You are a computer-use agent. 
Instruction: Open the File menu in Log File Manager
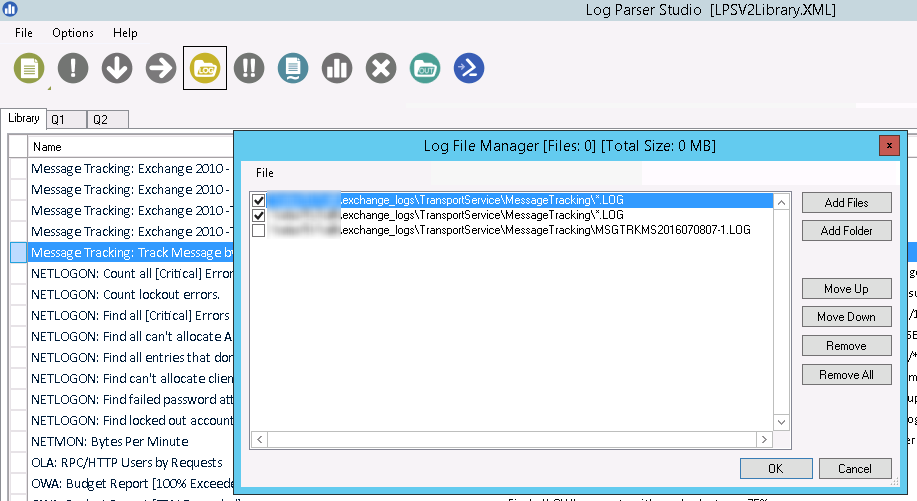click(x=265, y=173)
